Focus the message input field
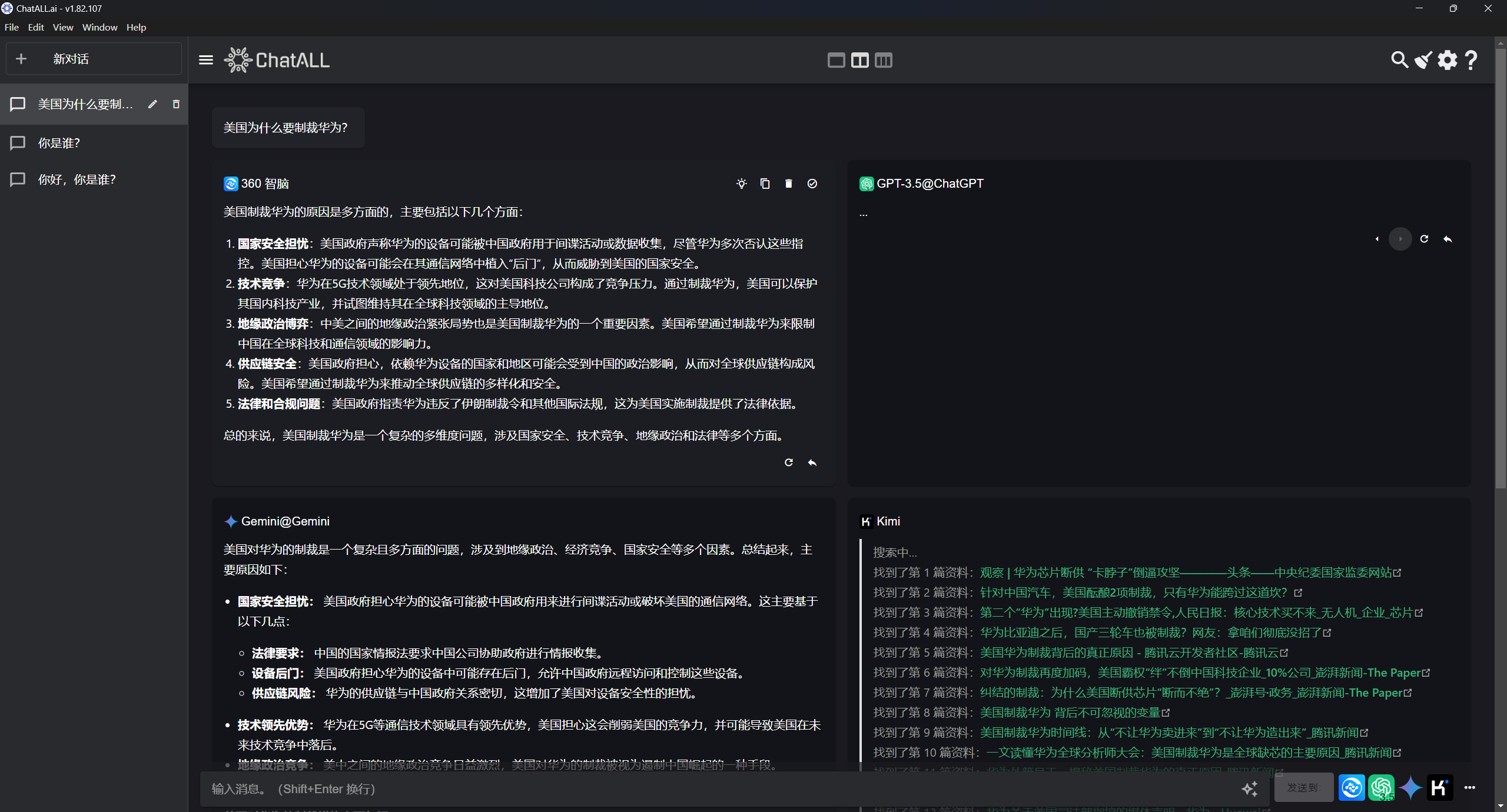The width and height of the screenshot is (1507, 812). click(x=718, y=788)
